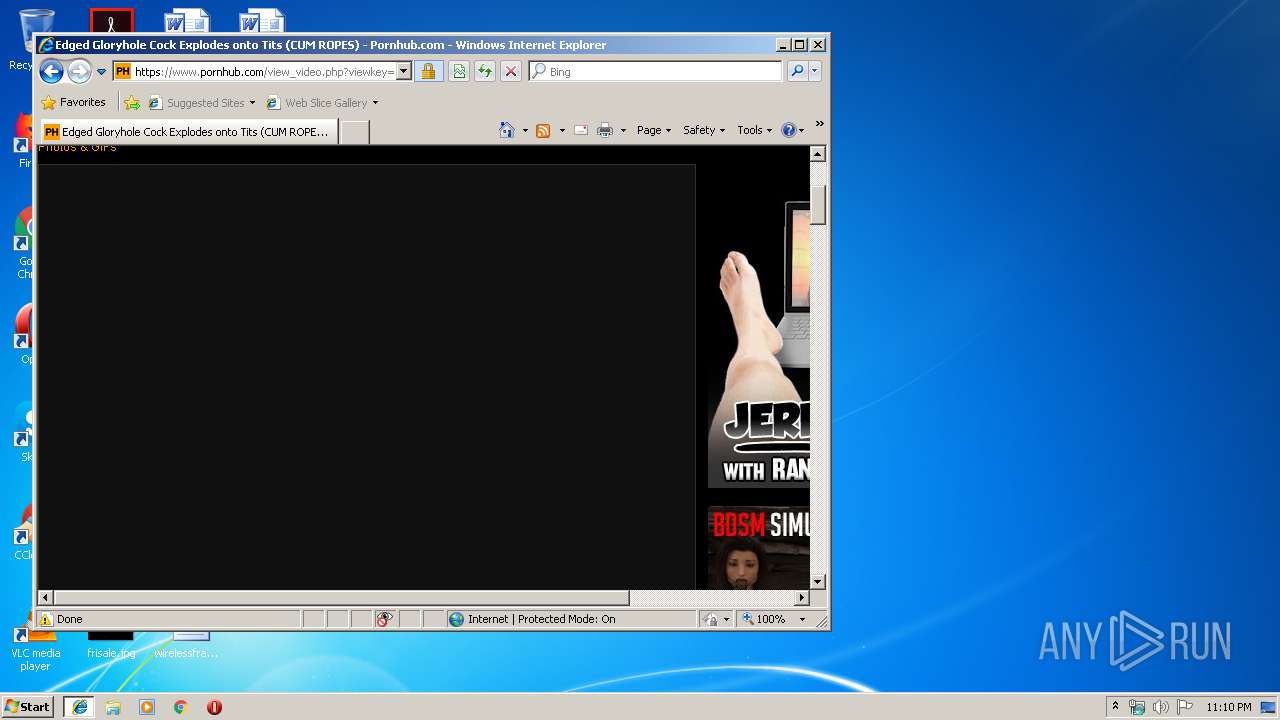1280x720 pixels.
Task: Click the Home page icon
Action: coord(507,130)
